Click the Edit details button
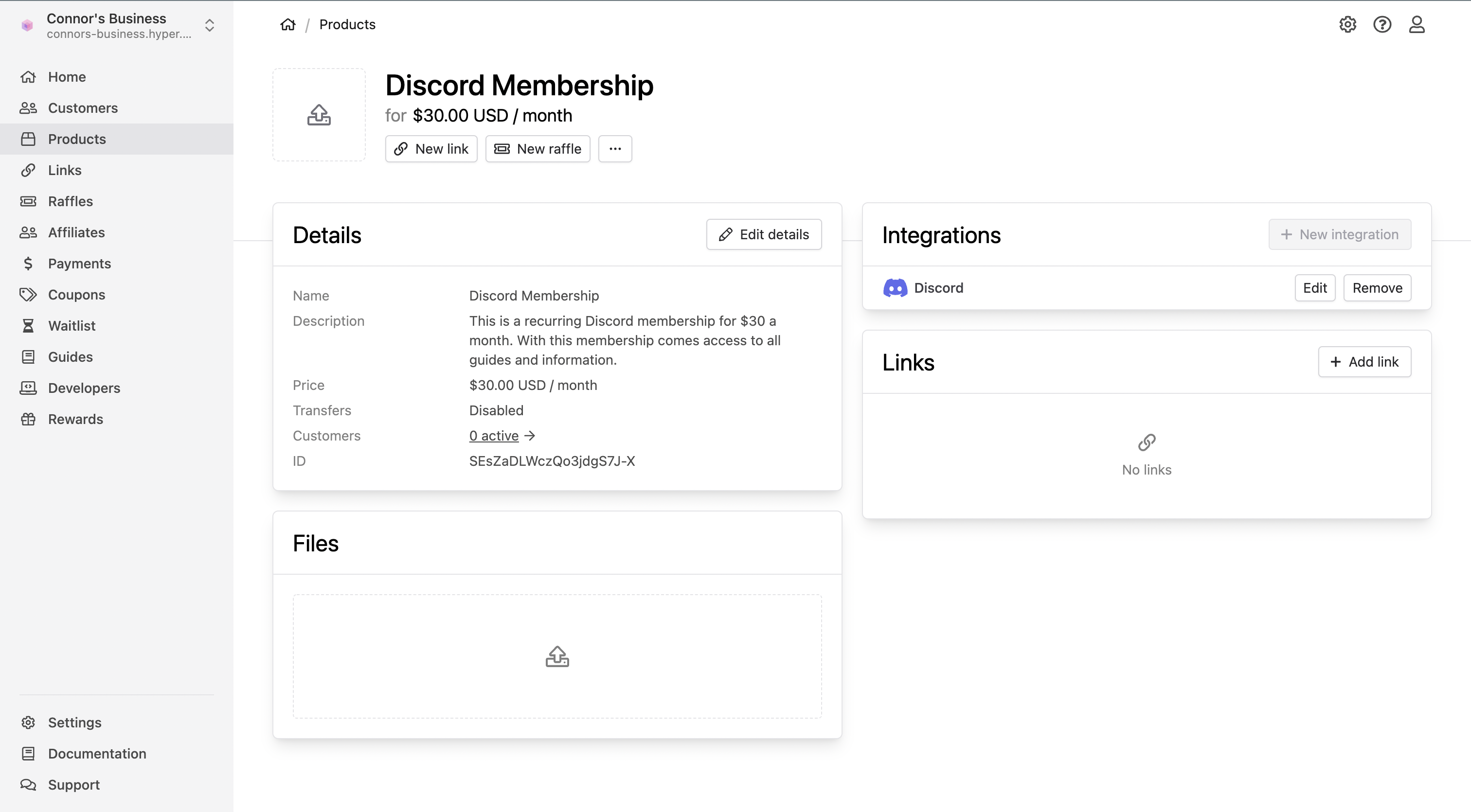Image resolution: width=1471 pixels, height=812 pixels. (764, 234)
